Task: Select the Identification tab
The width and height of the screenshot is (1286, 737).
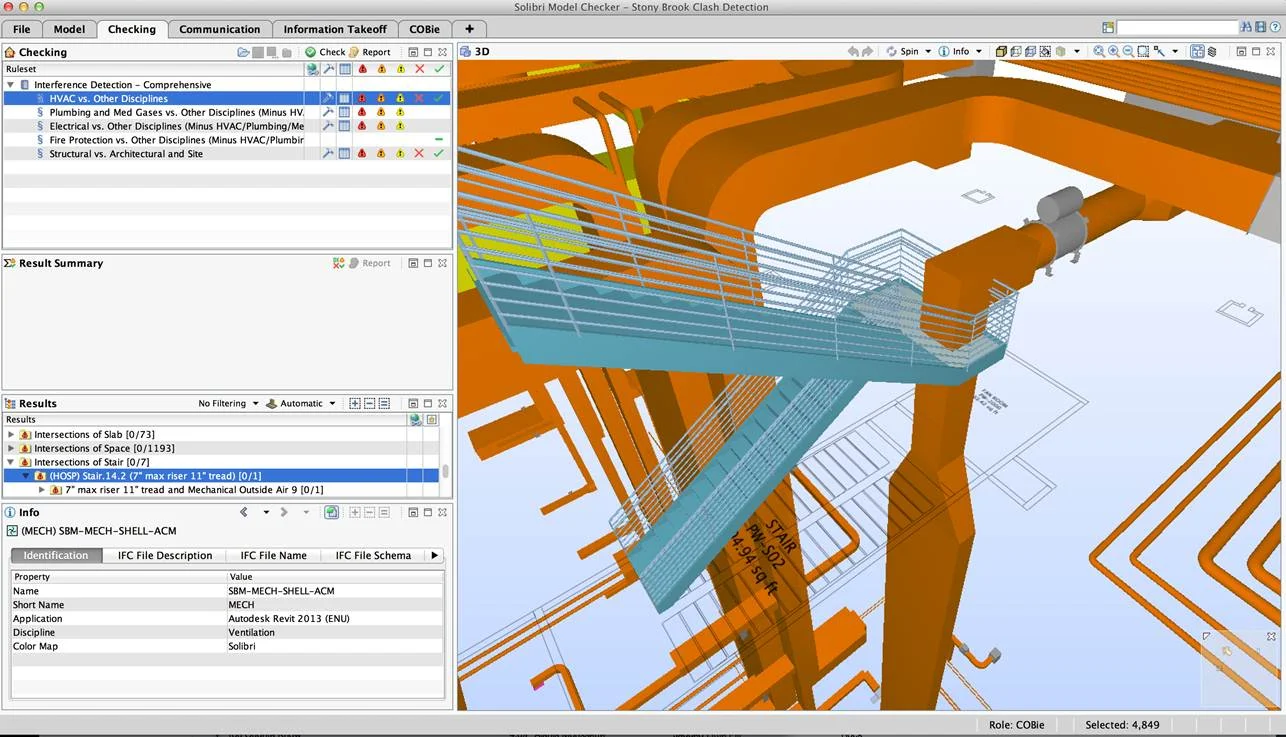Action: click(56, 555)
